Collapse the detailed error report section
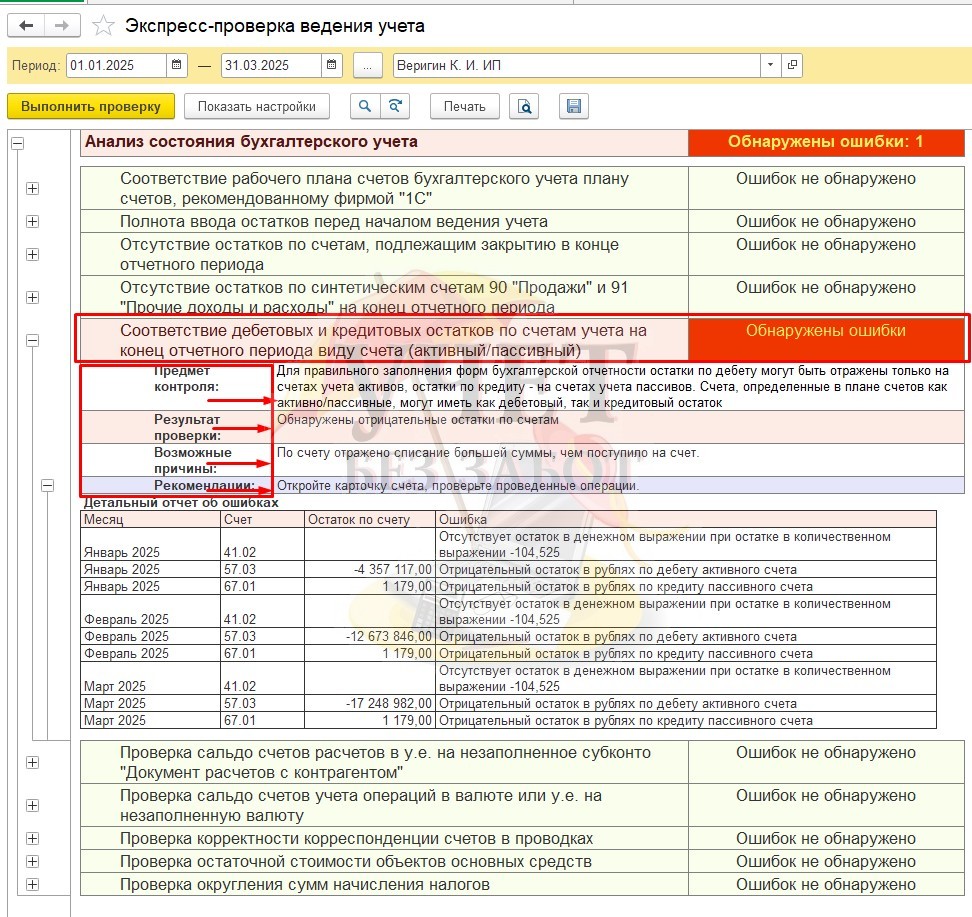The image size is (972, 917). pos(46,486)
